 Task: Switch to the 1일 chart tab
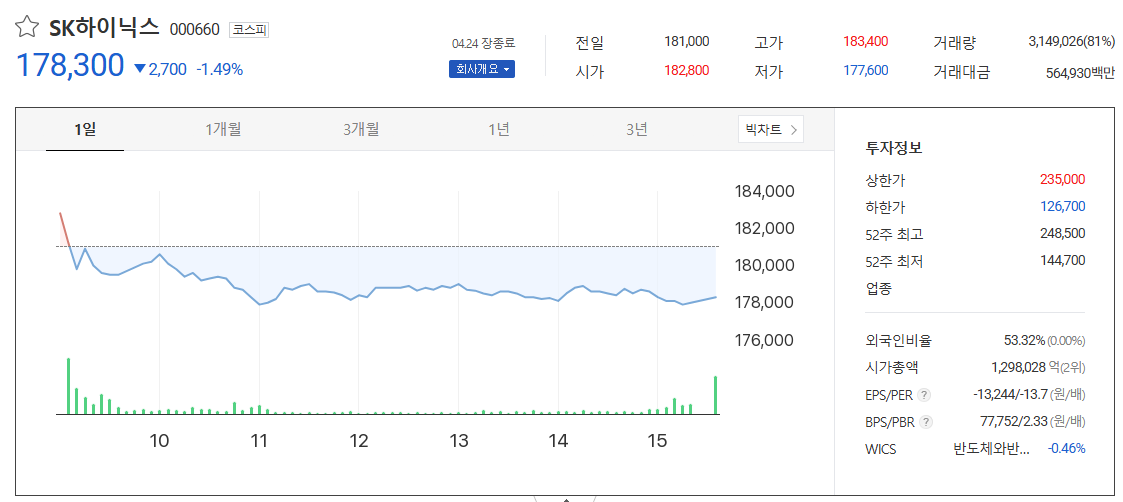pyautogui.click(x=85, y=130)
